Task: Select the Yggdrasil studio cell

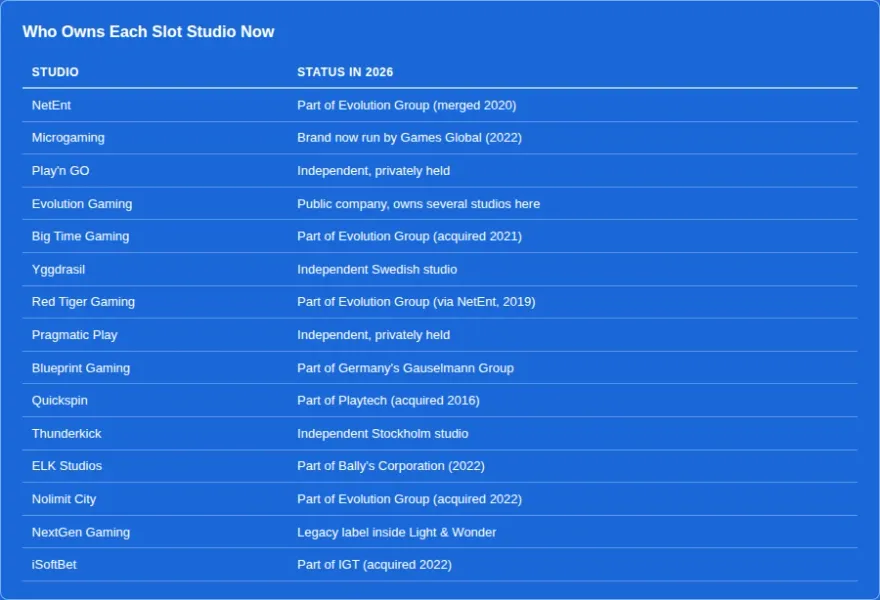Action: tap(58, 269)
